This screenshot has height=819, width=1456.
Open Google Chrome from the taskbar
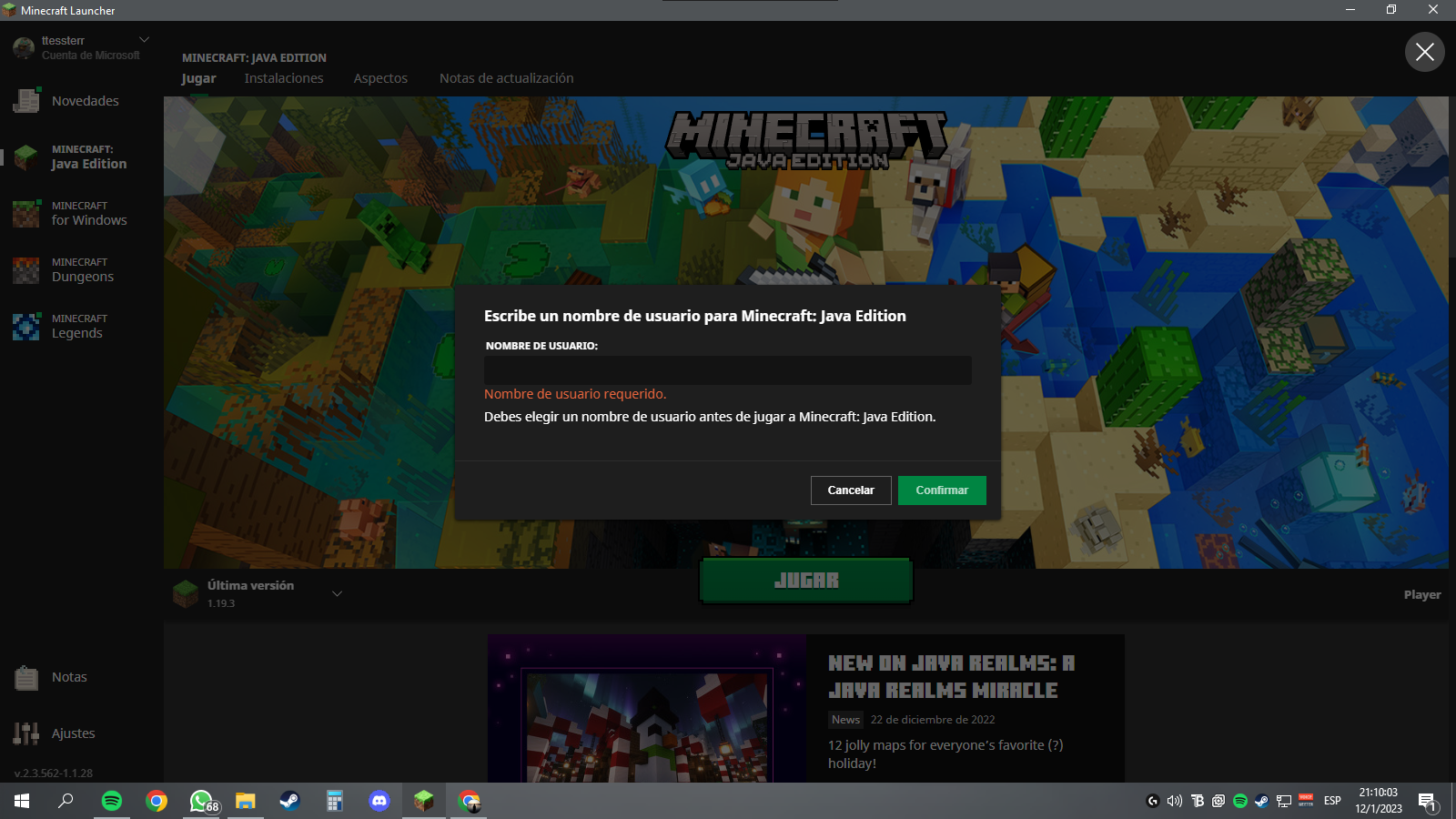(157, 801)
